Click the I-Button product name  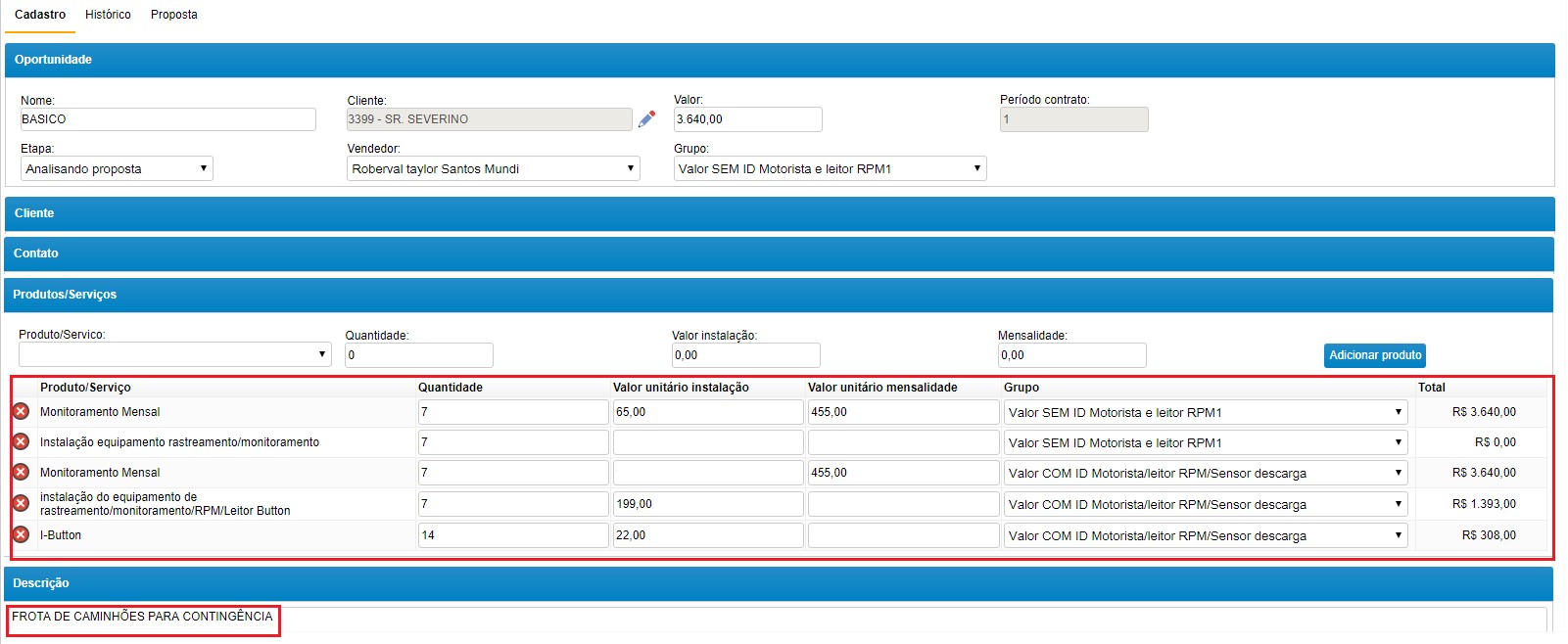coord(61,535)
